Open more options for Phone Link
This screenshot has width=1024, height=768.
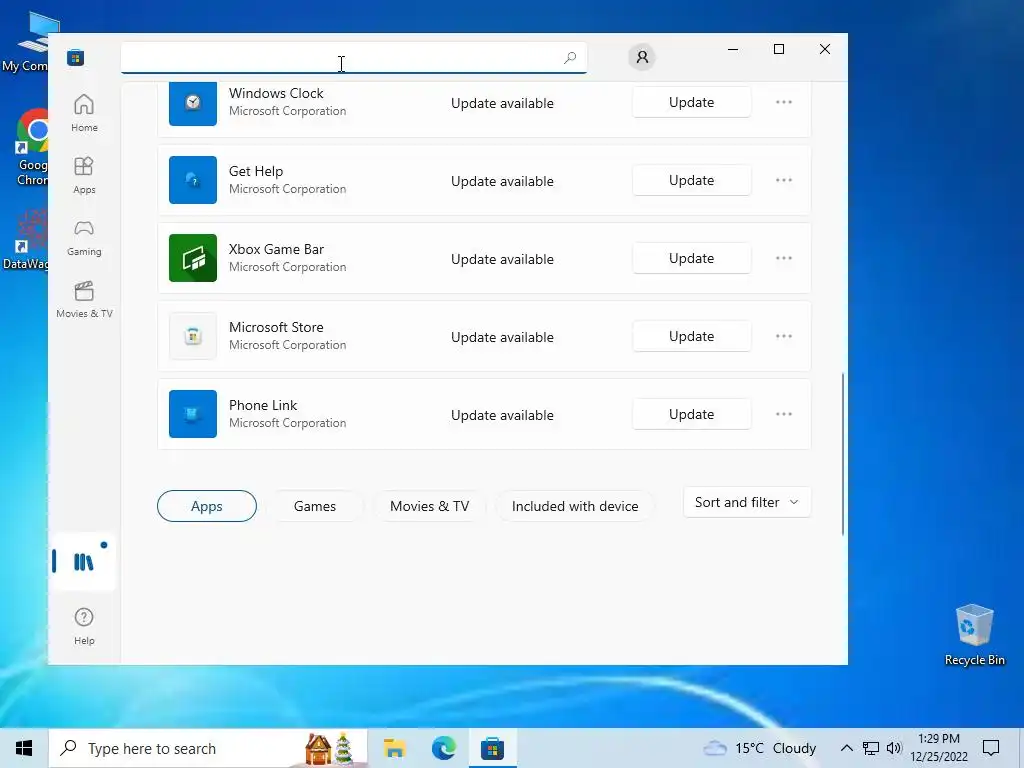pos(784,414)
